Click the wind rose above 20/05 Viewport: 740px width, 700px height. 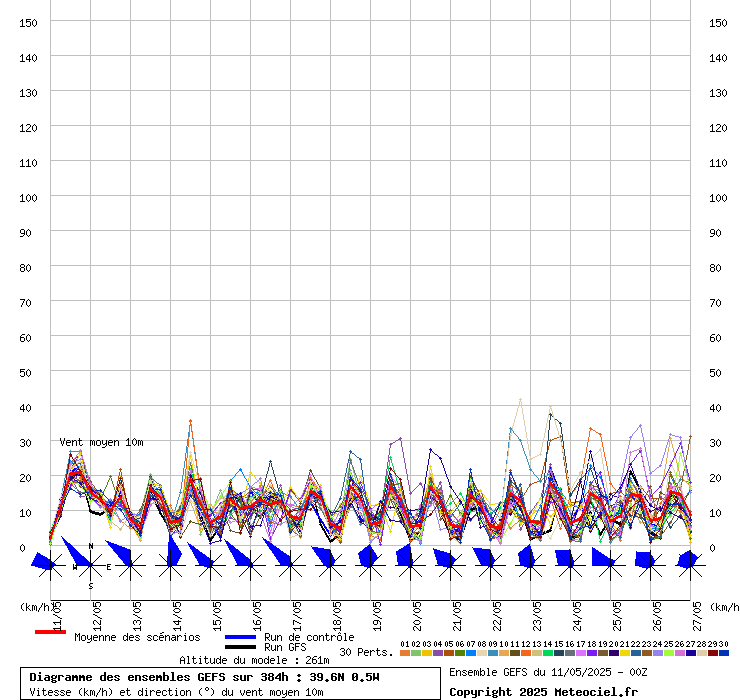(411, 565)
